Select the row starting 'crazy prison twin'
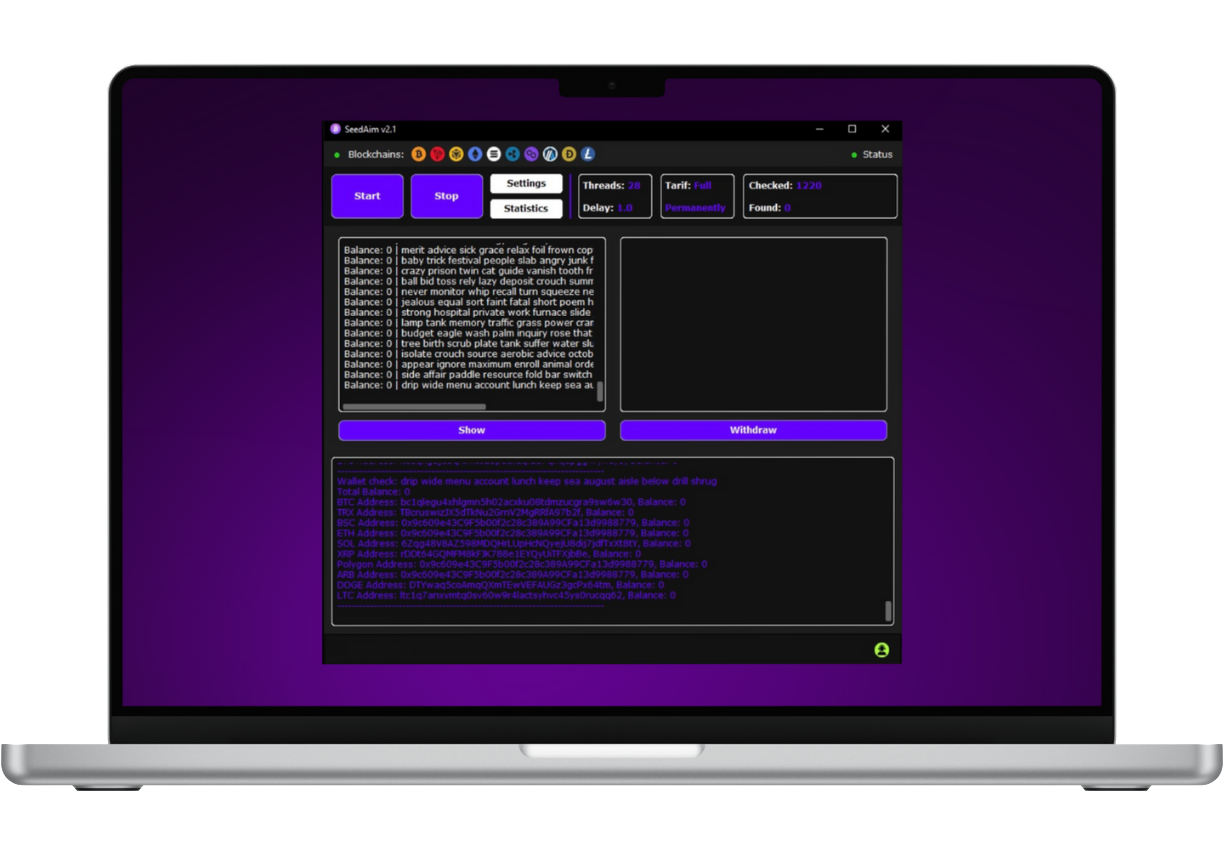This screenshot has height=854, width=1224. pyautogui.click(x=469, y=271)
